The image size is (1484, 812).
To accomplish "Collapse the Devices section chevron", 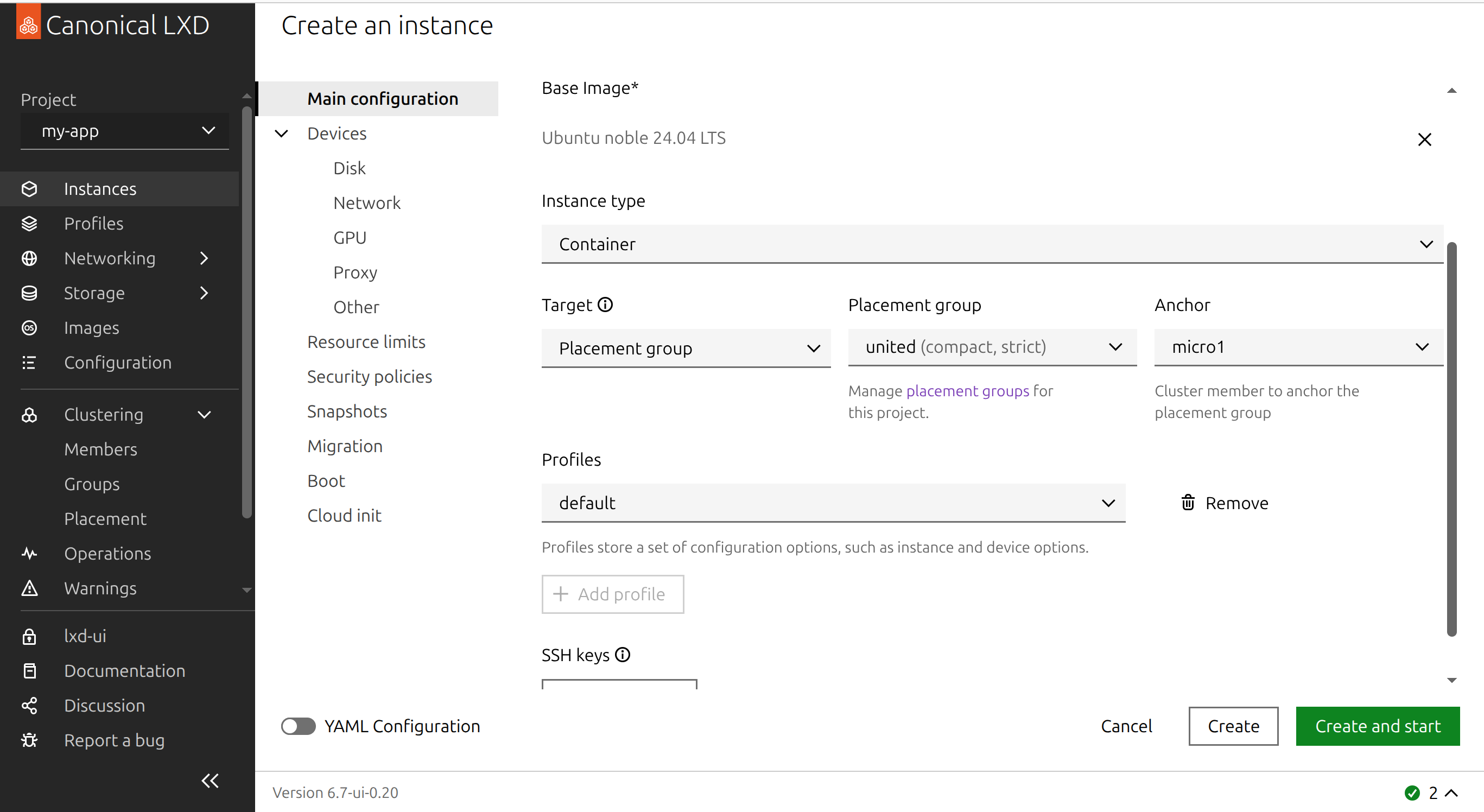I will 281,134.
